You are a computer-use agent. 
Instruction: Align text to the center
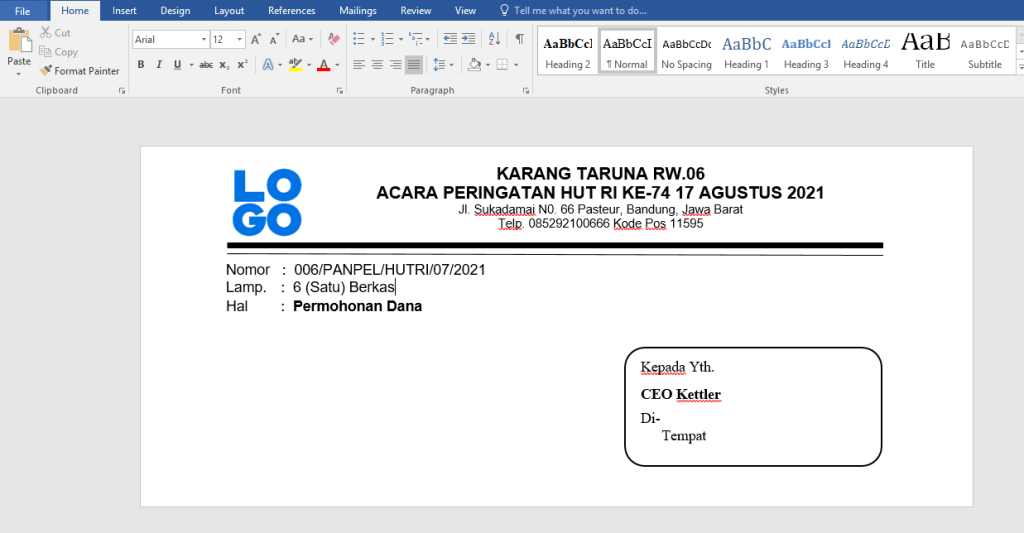coord(377,65)
